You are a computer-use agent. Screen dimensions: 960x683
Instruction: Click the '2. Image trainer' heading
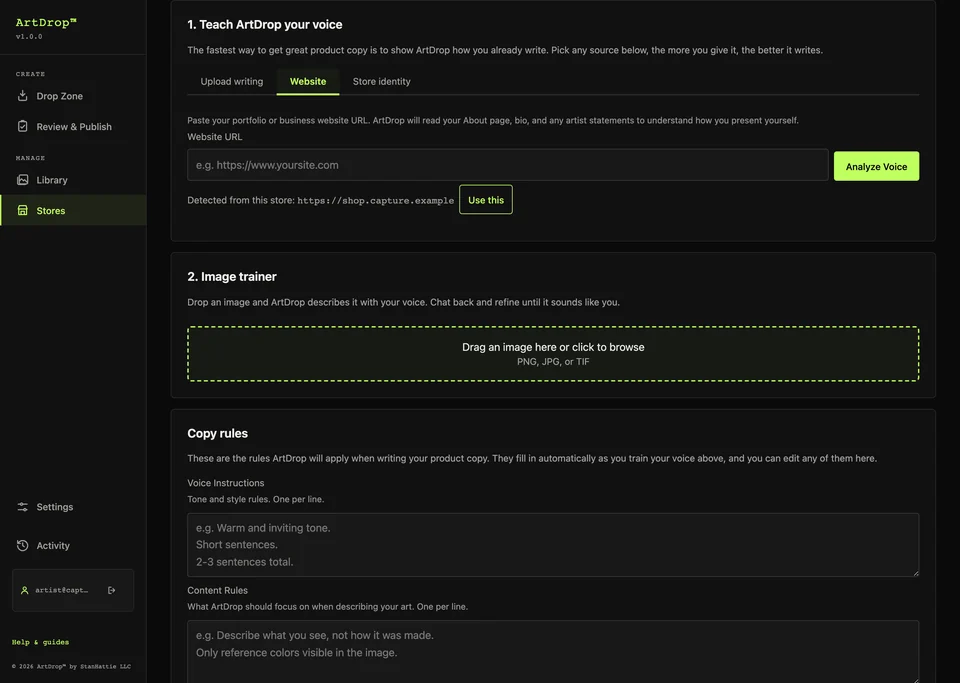tap(232, 277)
